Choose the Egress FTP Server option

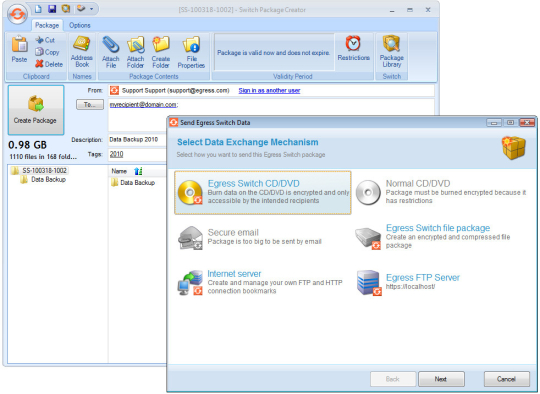click(x=408, y=282)
